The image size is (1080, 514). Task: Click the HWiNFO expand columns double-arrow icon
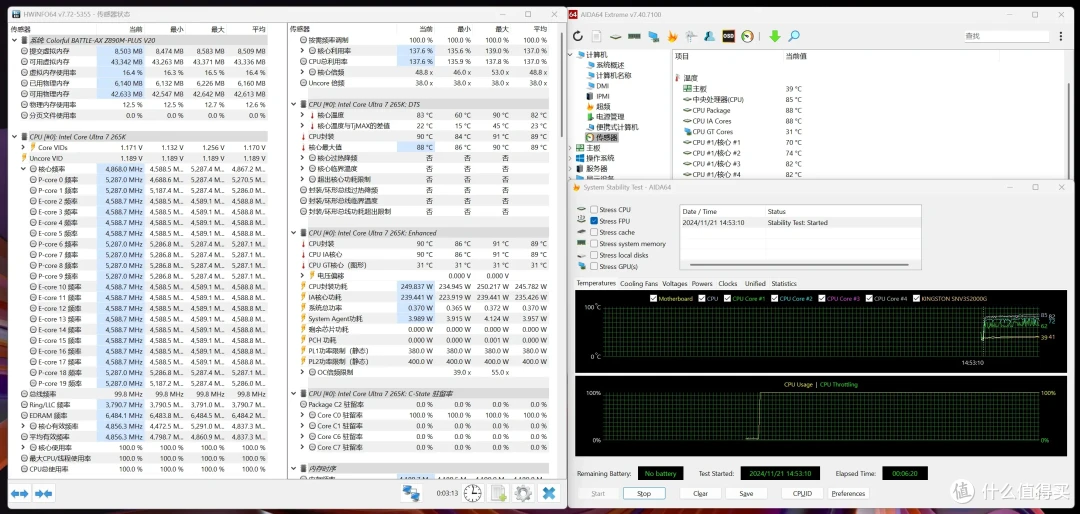pos(19,493)
